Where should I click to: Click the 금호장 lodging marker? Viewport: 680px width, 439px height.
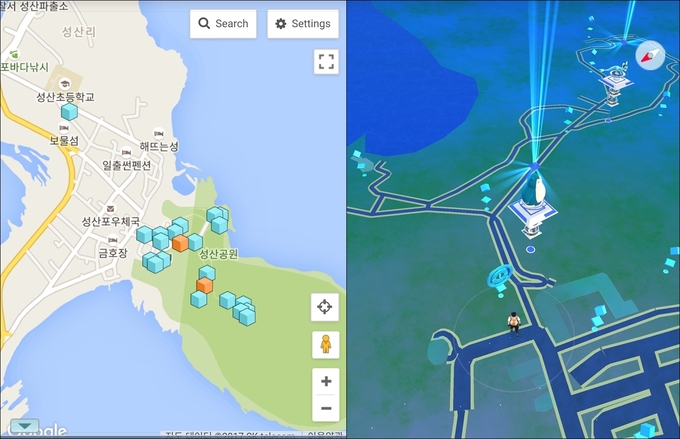coord(113,240)
